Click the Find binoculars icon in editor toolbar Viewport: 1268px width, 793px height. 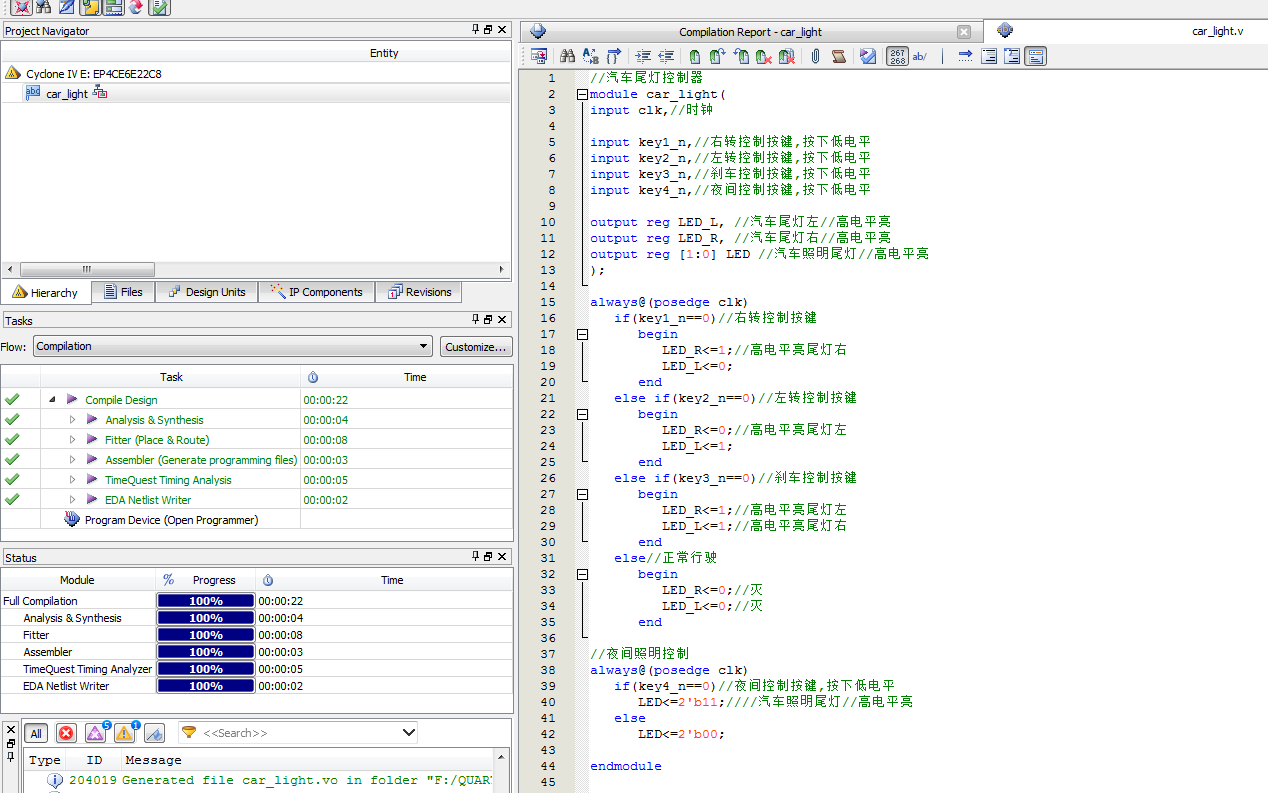pos(567,57)
